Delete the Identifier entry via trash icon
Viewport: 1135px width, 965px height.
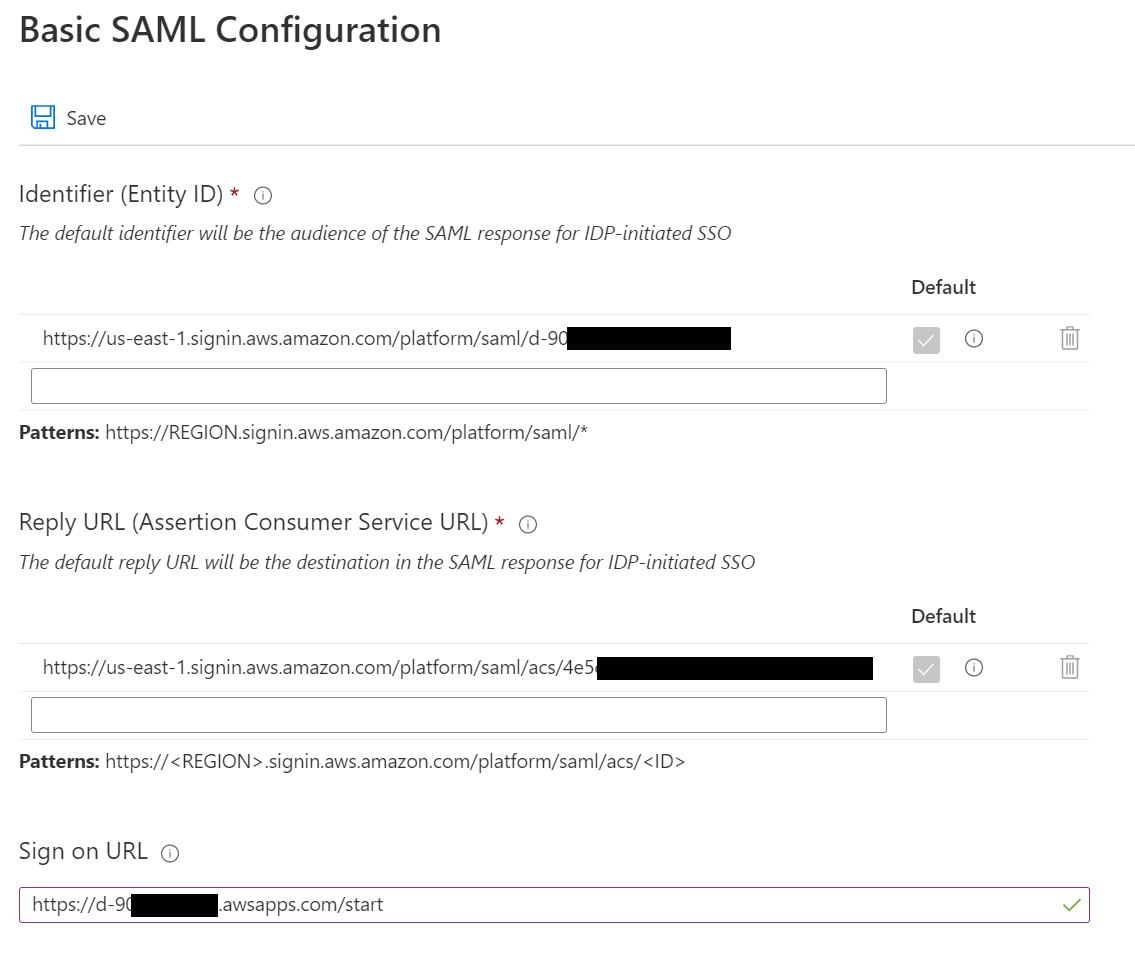click(x=1069, y=339)
